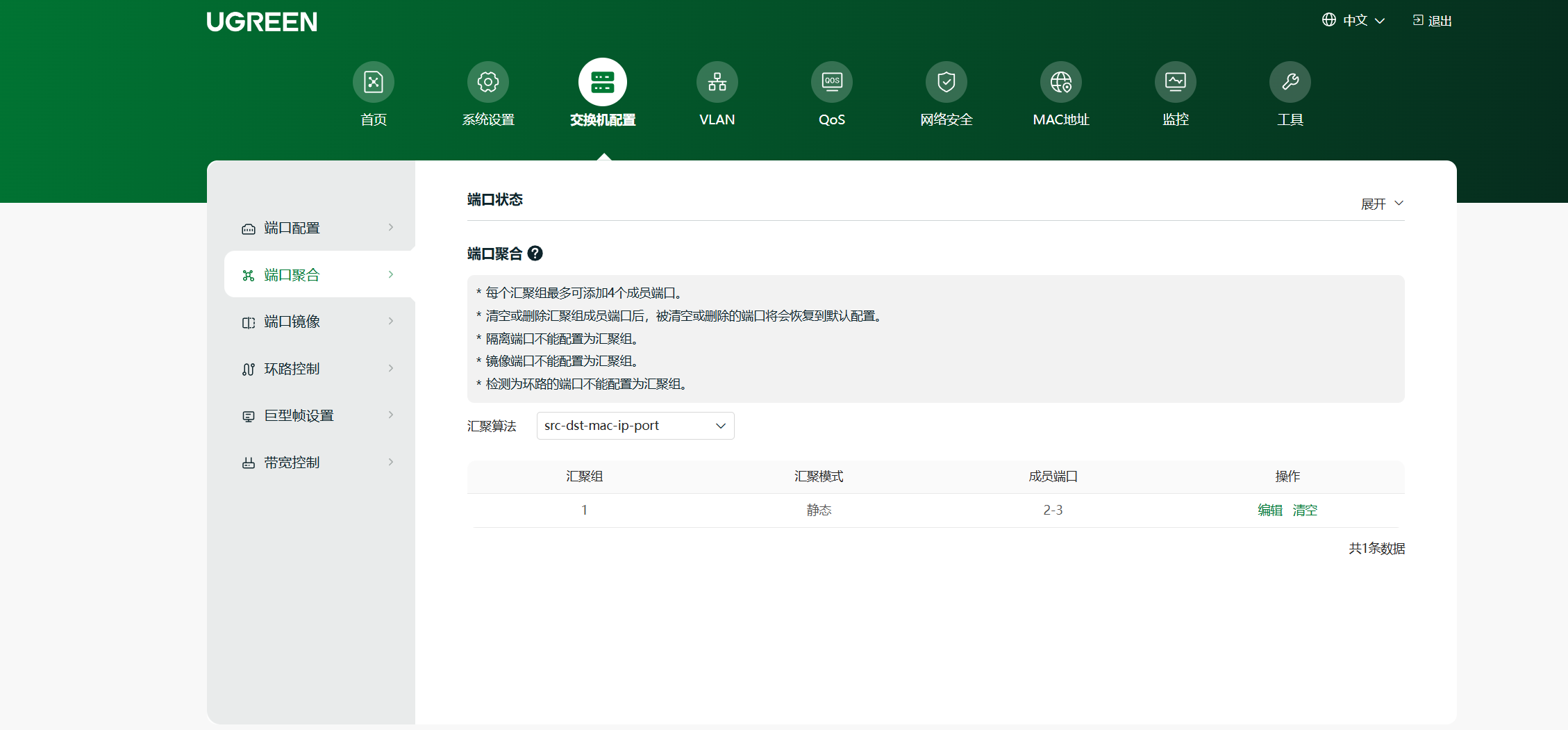
Task: Select 带宽控制 in the sidebar
Action: click(x=291, y=462)
